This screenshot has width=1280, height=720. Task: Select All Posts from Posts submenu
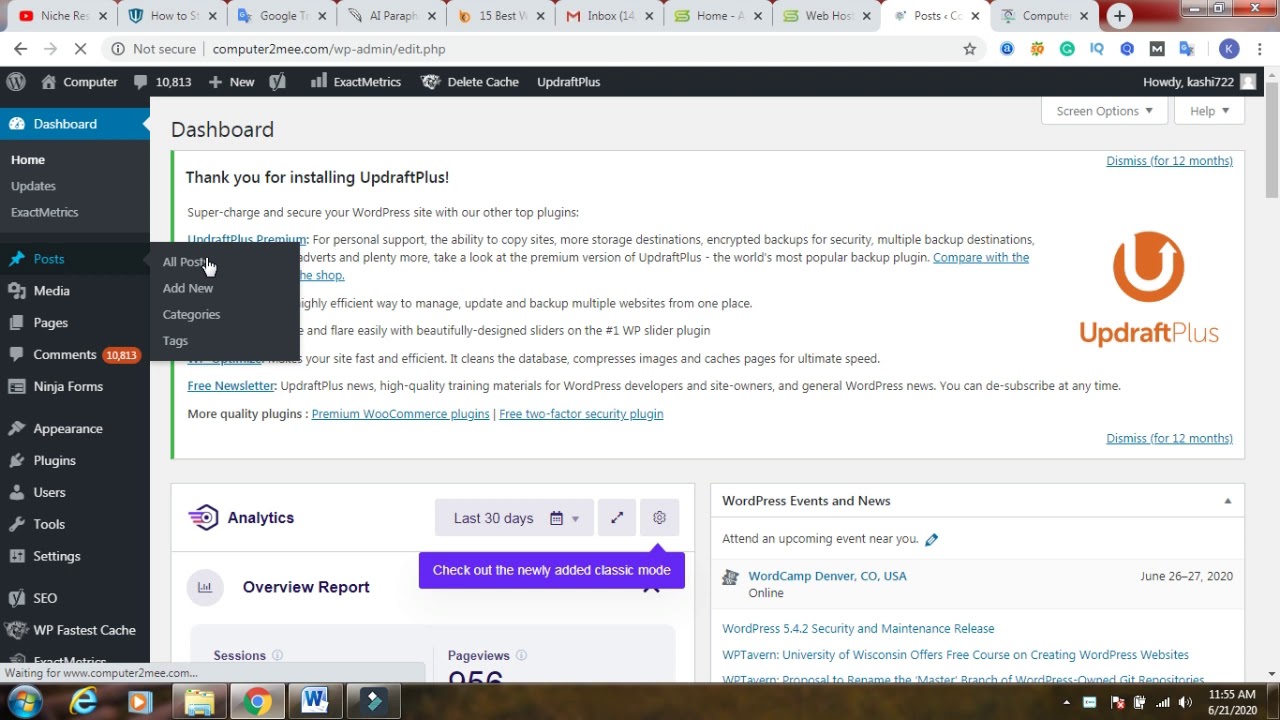186,262
